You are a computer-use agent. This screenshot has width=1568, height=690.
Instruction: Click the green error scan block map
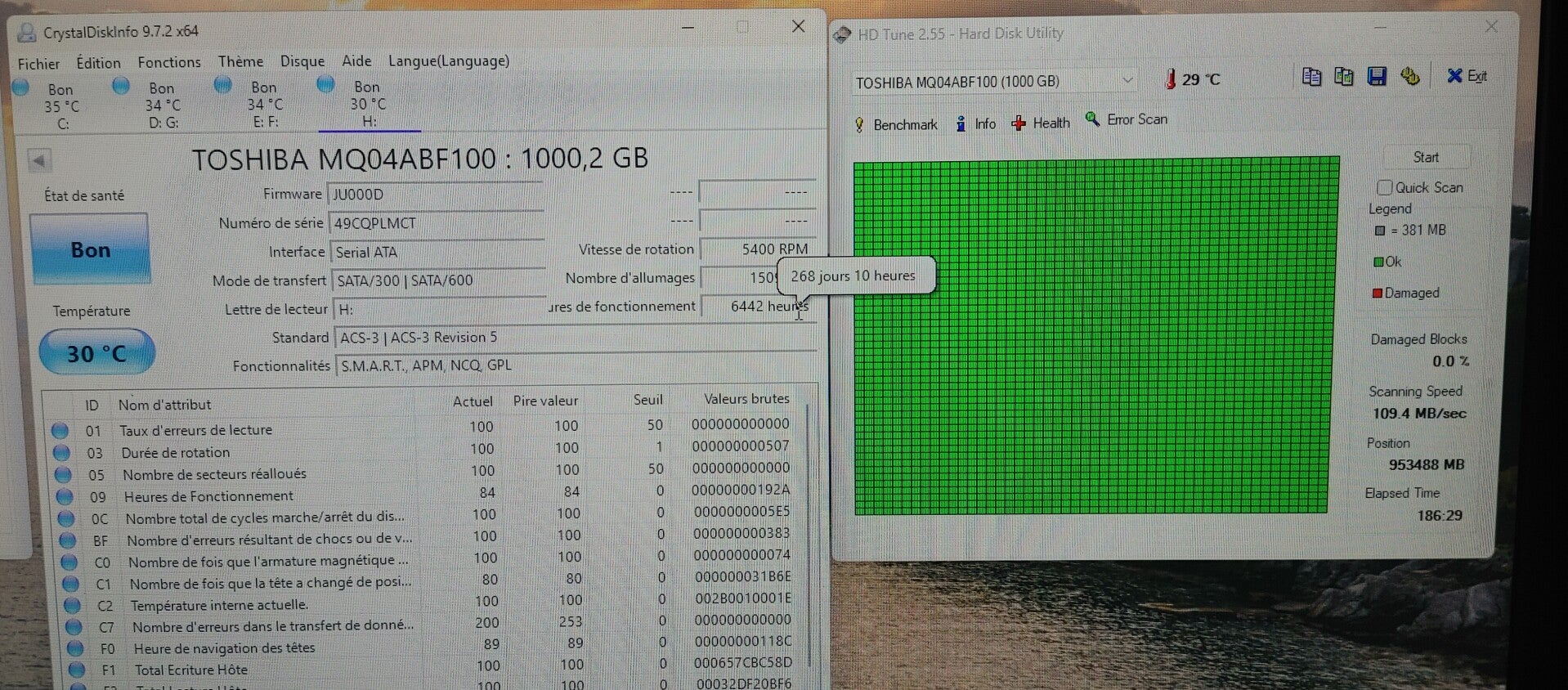click(1095, 337)
